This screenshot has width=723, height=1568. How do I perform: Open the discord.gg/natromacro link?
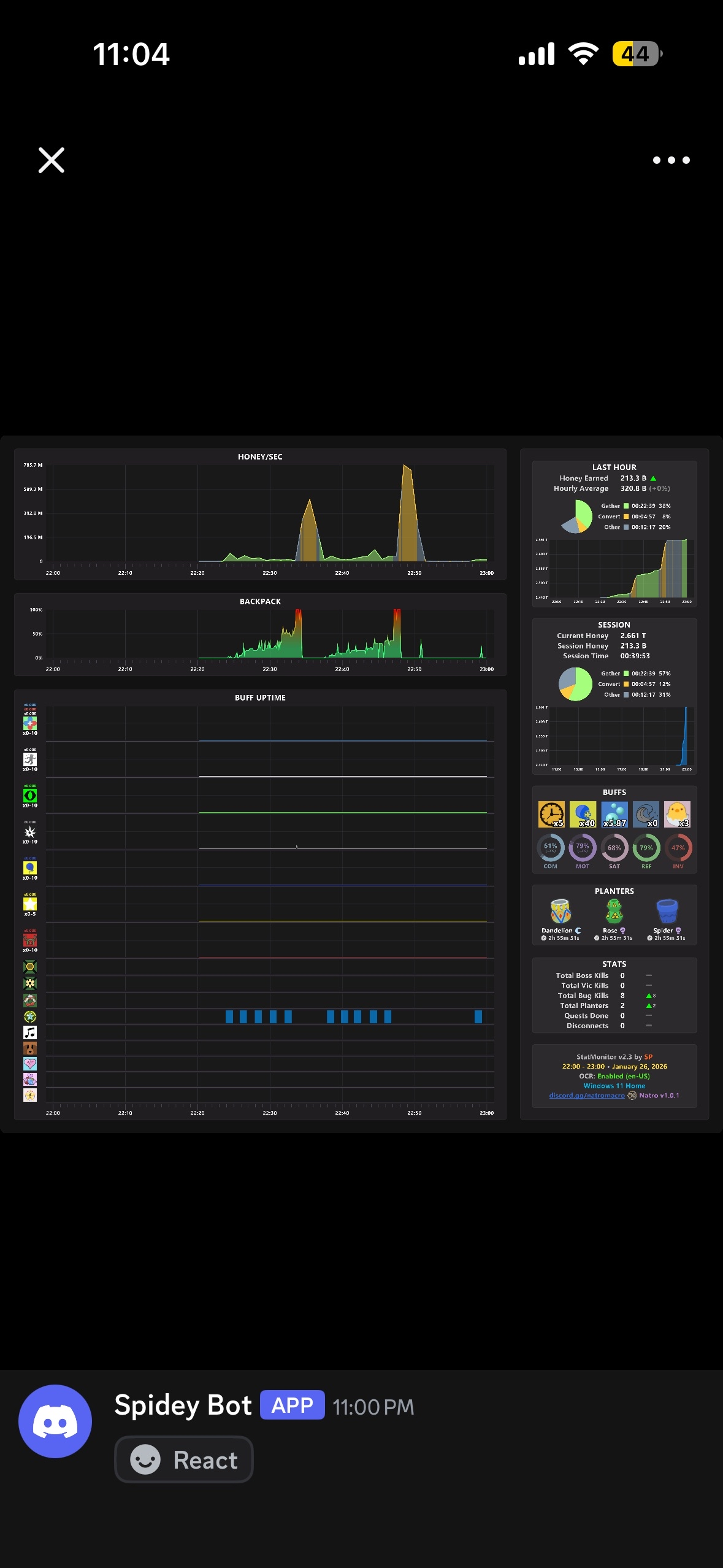tap(587, 1096)
